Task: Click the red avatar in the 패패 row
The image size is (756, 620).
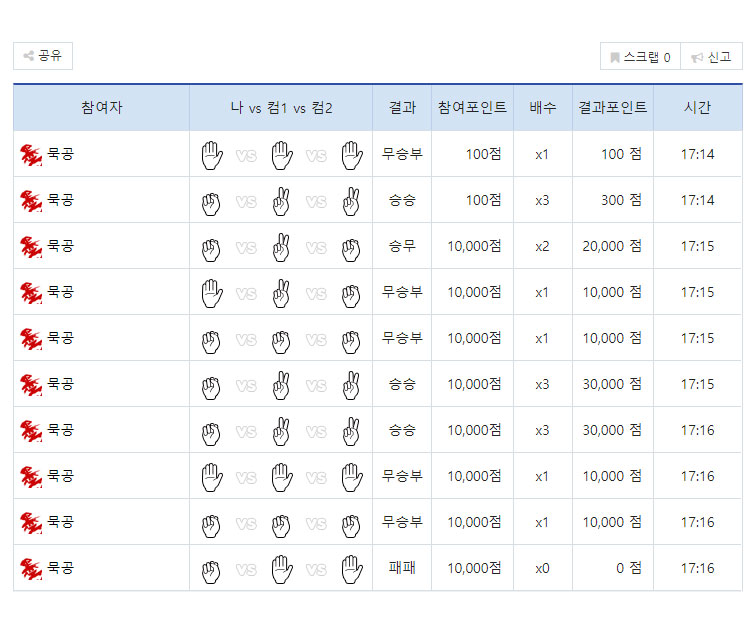Action: tap(30, 568)
